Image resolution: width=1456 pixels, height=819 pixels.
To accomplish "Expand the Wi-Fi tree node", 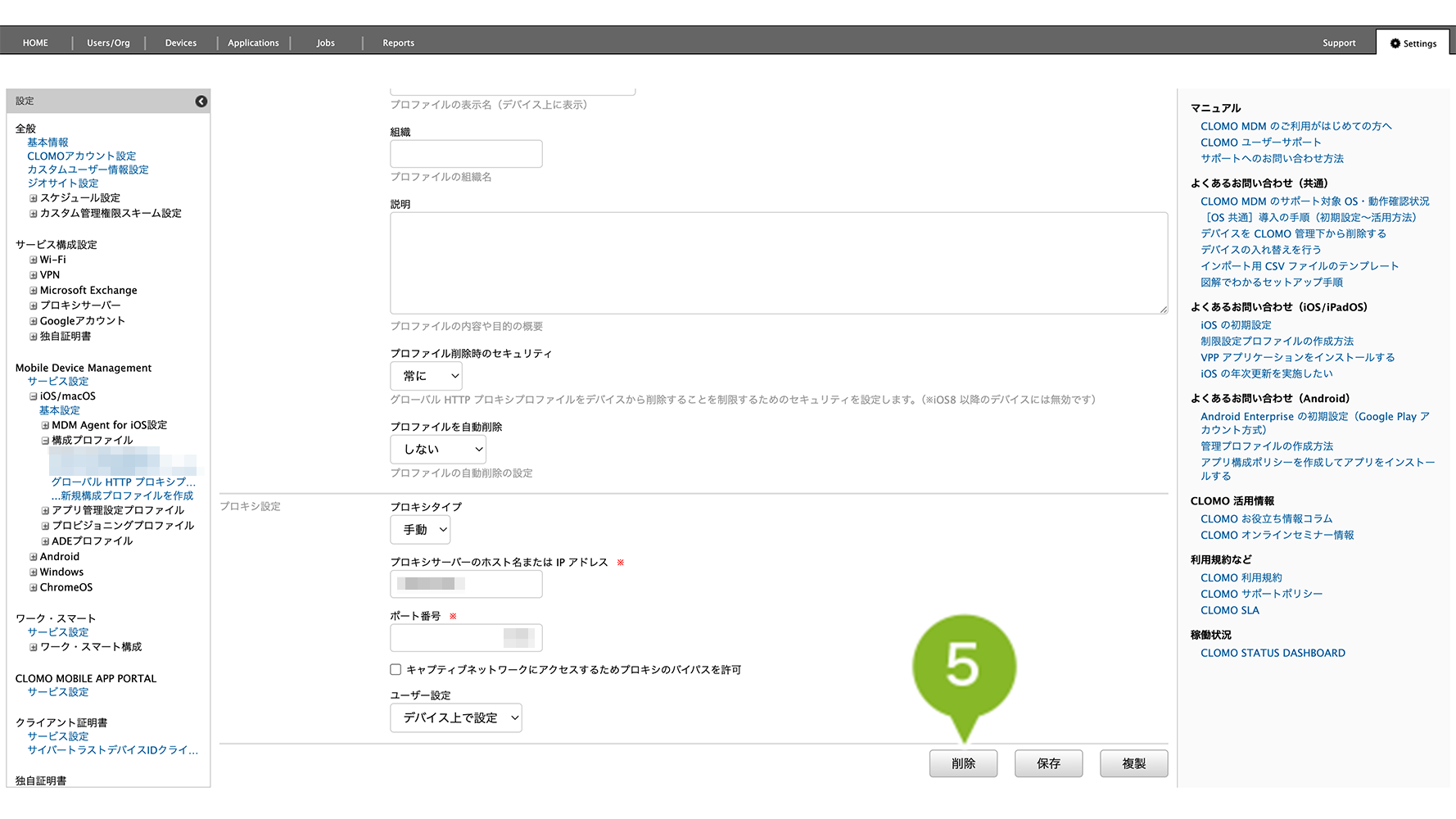I will click(x=34, y=260).
